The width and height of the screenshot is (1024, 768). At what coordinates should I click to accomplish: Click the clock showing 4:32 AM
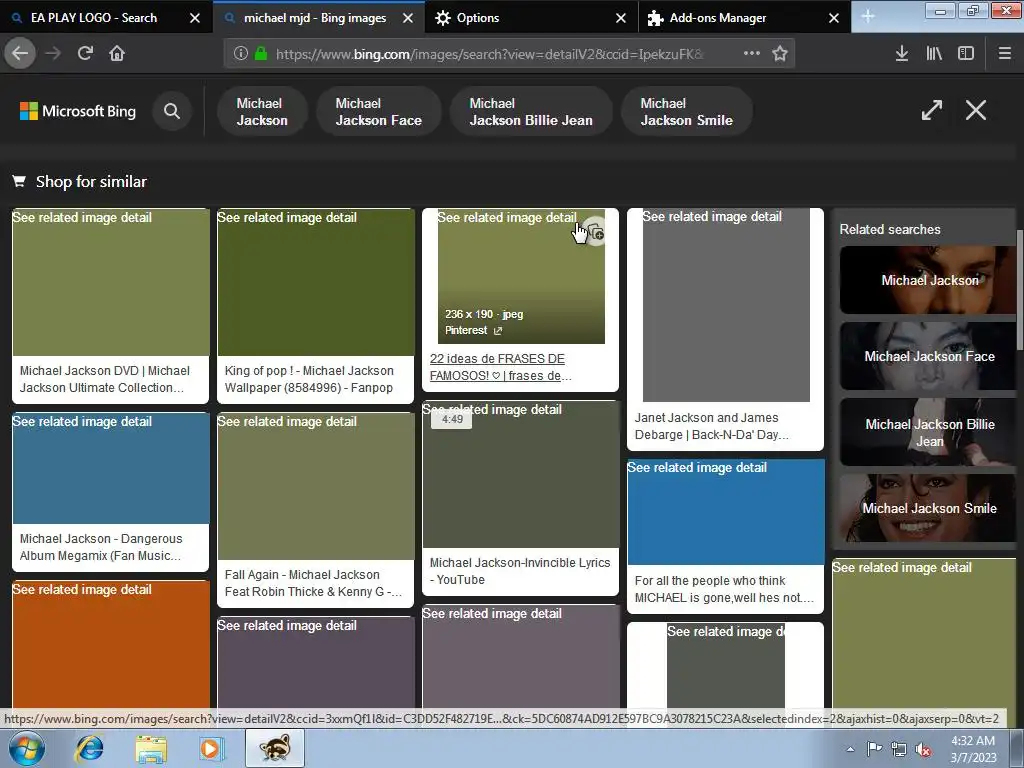coord(973,741)
